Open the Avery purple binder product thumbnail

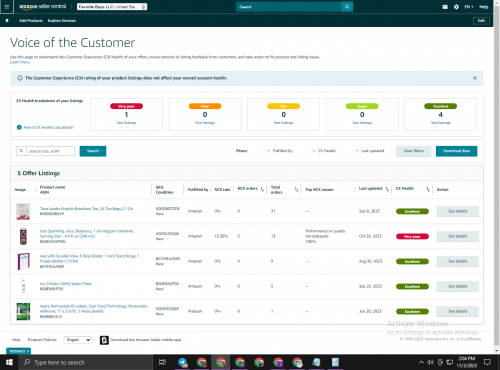pos(23,261)
